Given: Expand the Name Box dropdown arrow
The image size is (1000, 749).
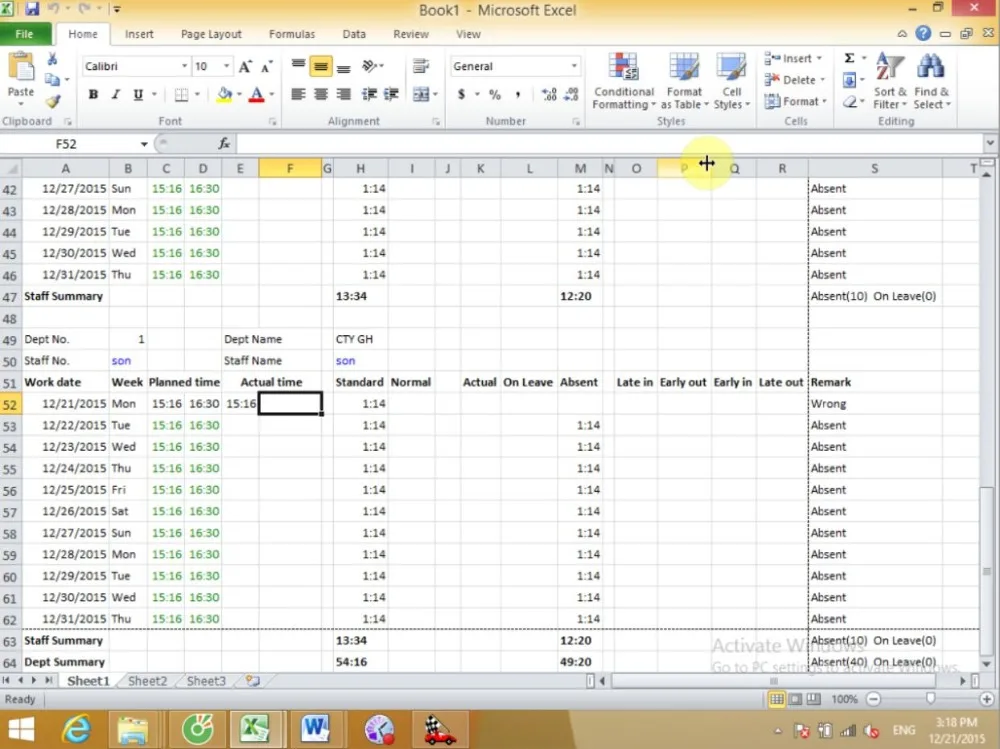Looking at the screenshot, I should click(144, 144).
